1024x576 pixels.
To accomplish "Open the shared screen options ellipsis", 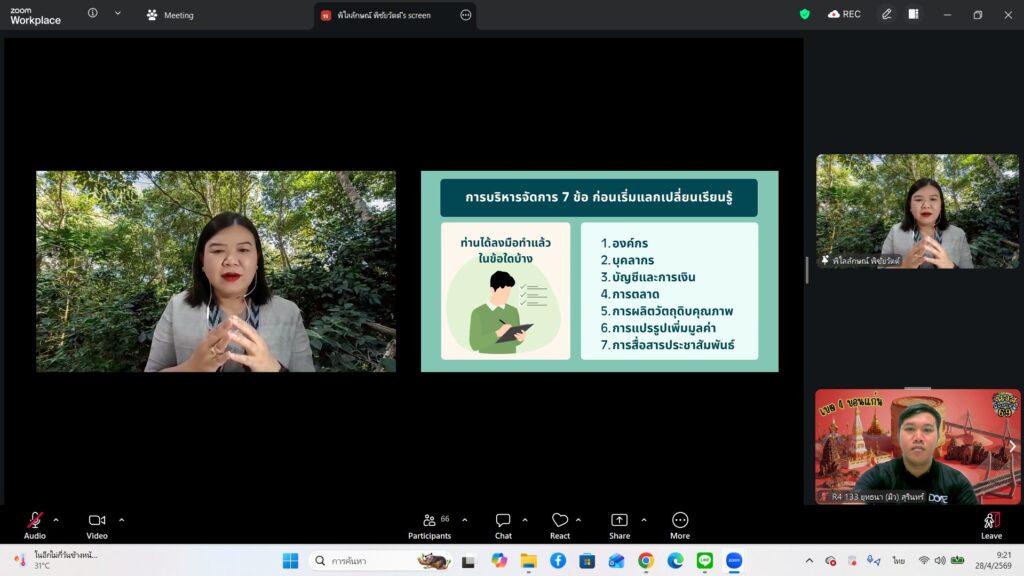I will (466, 15).
